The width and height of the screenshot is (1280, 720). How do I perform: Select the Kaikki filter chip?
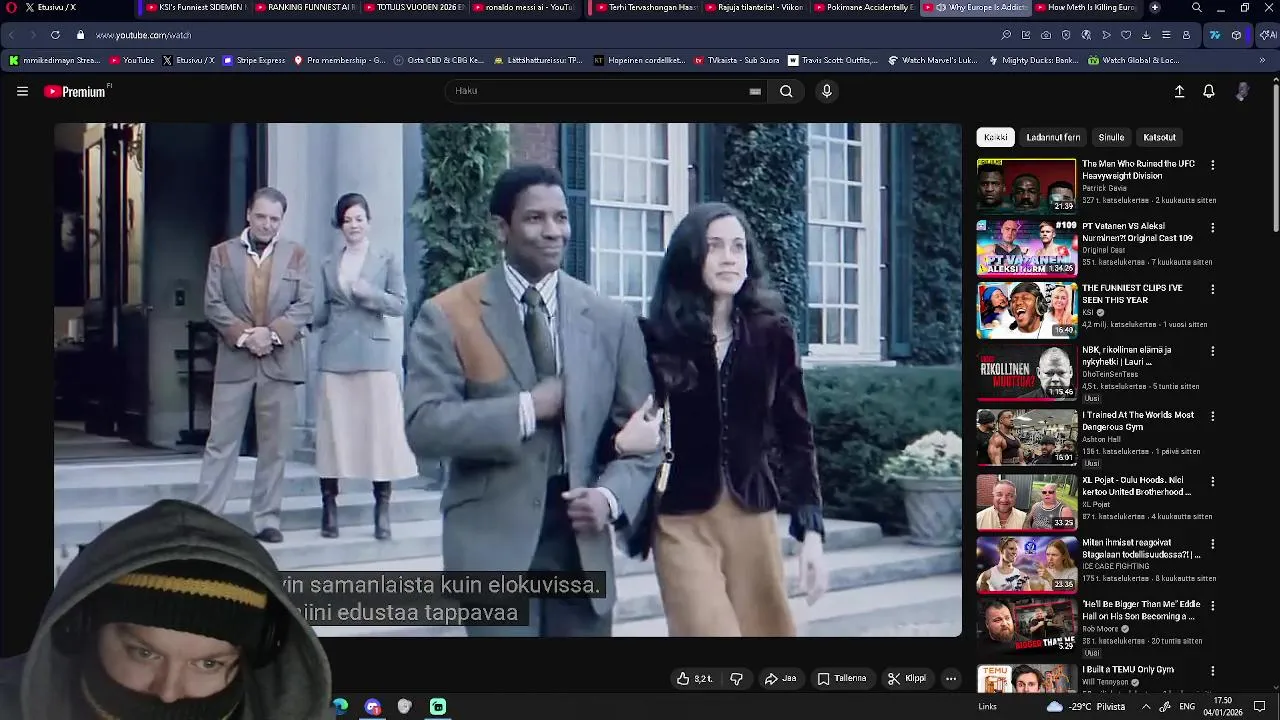[x=996, y=137]
